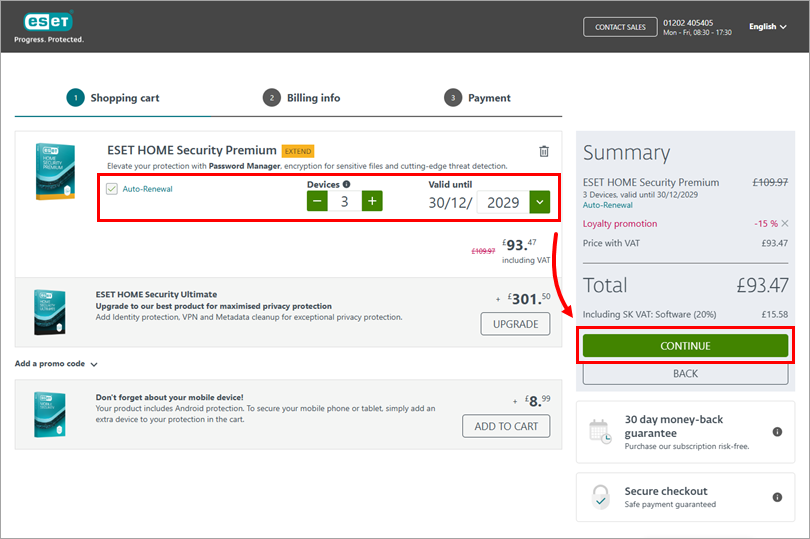
Task: Click the Auto-Renewal link in Summary
Action: tap(608, 205)
